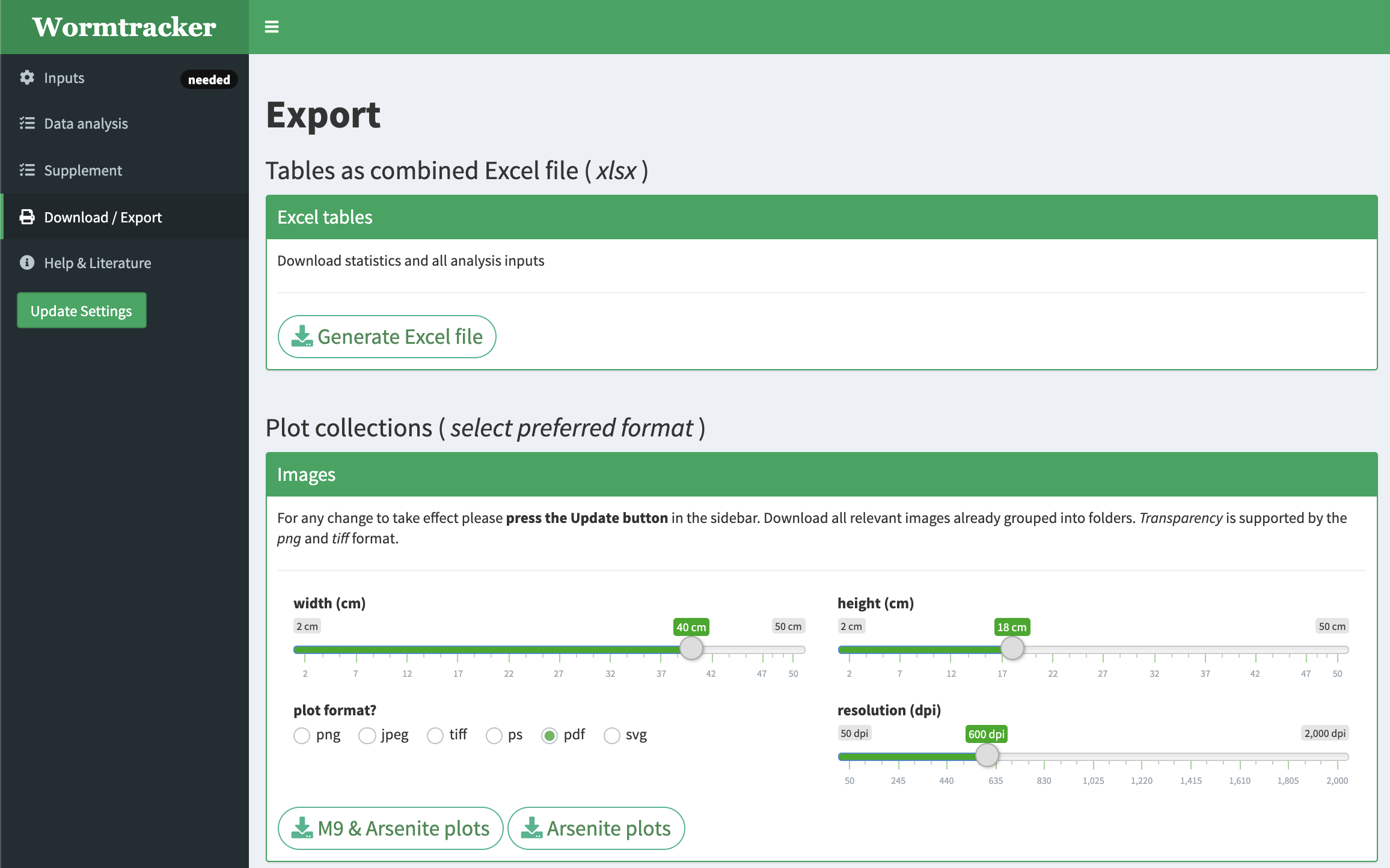Click the needed badge next to Inputs
Image resolution: width=1390 pixels, height=868 pixels.
pyautogui.click(x=209, y=79)
